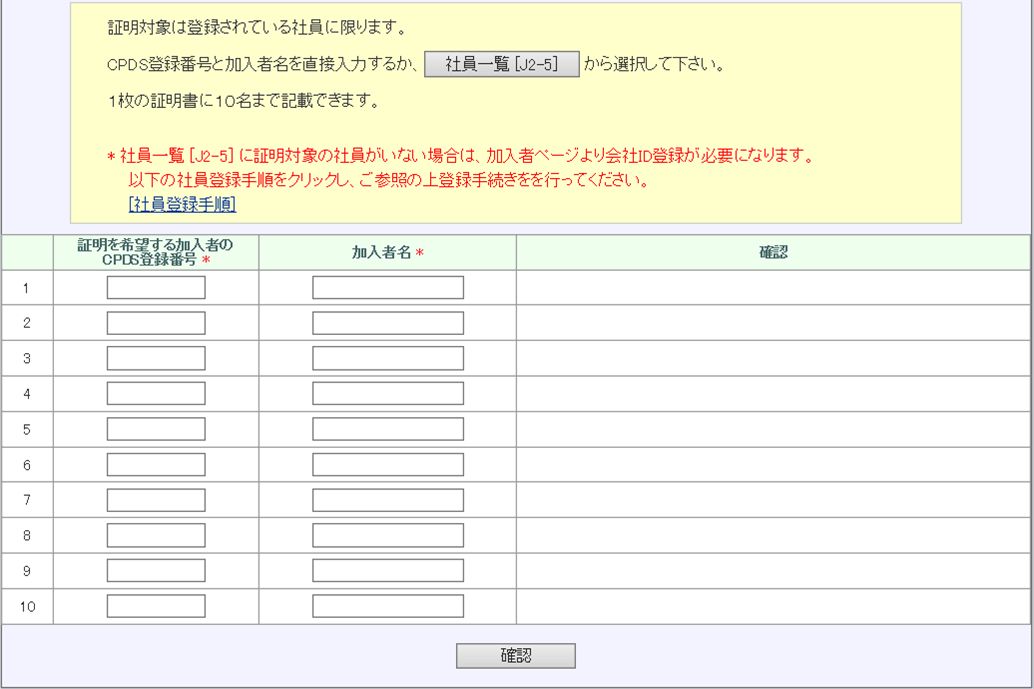Image resolution: width=1034 pixels, height=689 pixels.
Task: Focus member name field in row 10
Action: pos(388,607)
